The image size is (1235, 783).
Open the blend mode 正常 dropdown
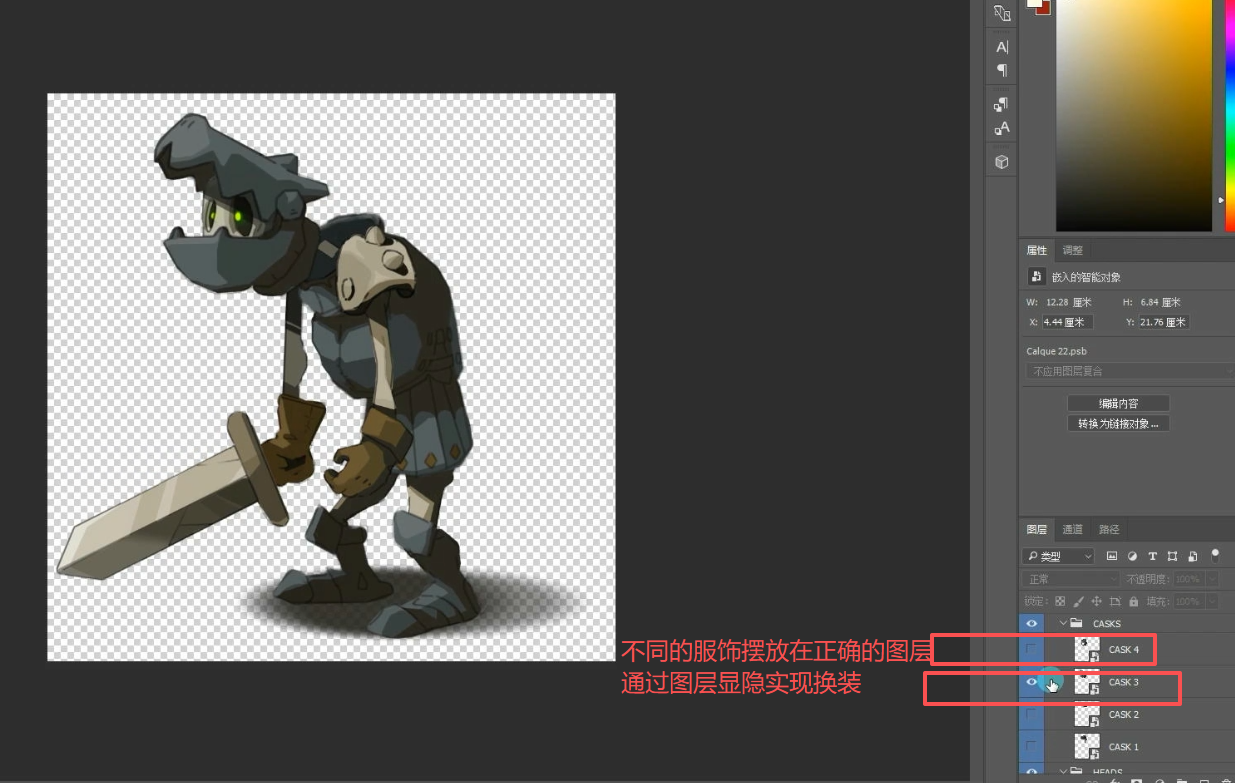coord(1071,579)
